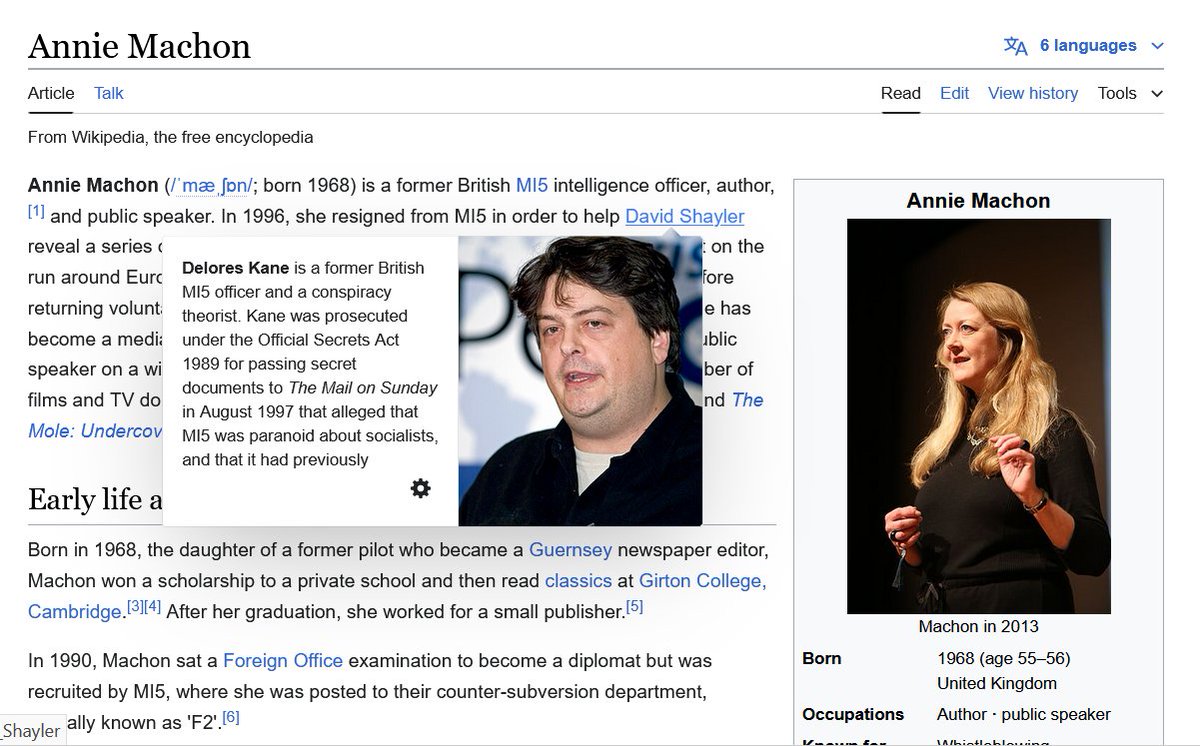Open the page preview settings gear
The image size is (1200, 746).
(421, 488)
